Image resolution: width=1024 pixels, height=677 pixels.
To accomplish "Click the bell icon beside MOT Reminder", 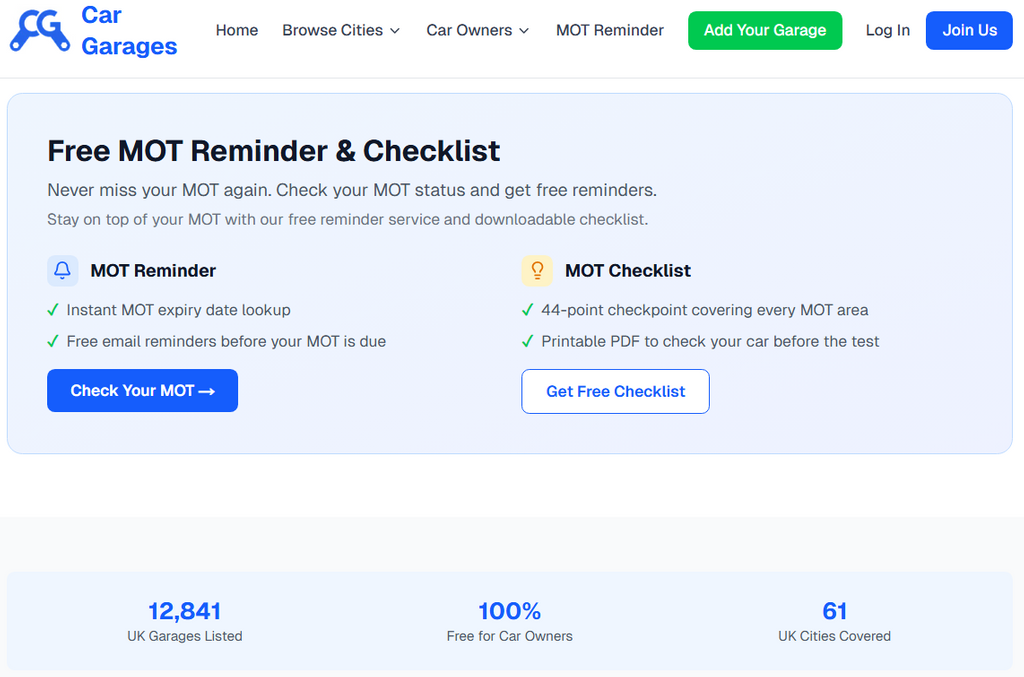I will click(63, 271).
